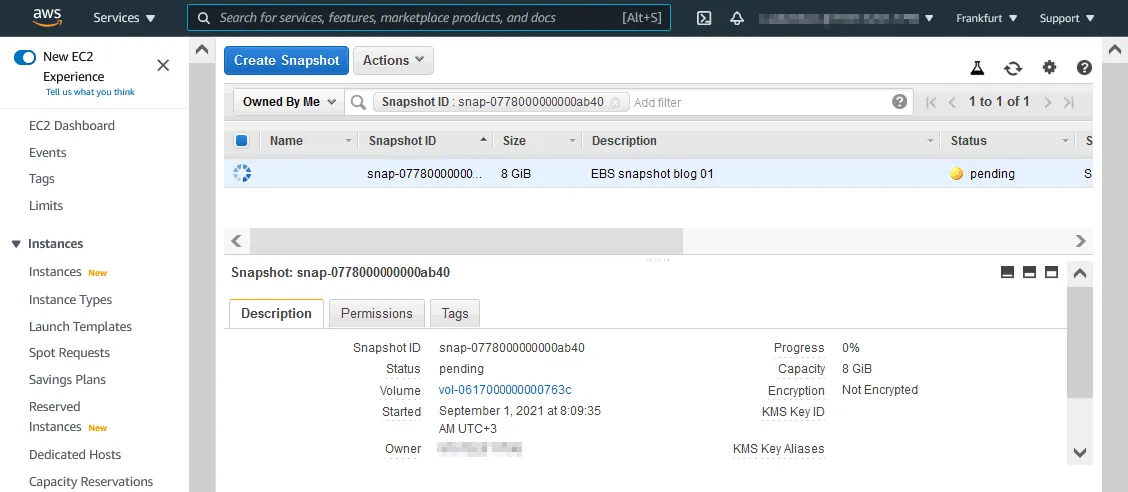The width and height of the screenshot is (1128, 492).
Task: Open the notifications bell
Action: point(737,18)
